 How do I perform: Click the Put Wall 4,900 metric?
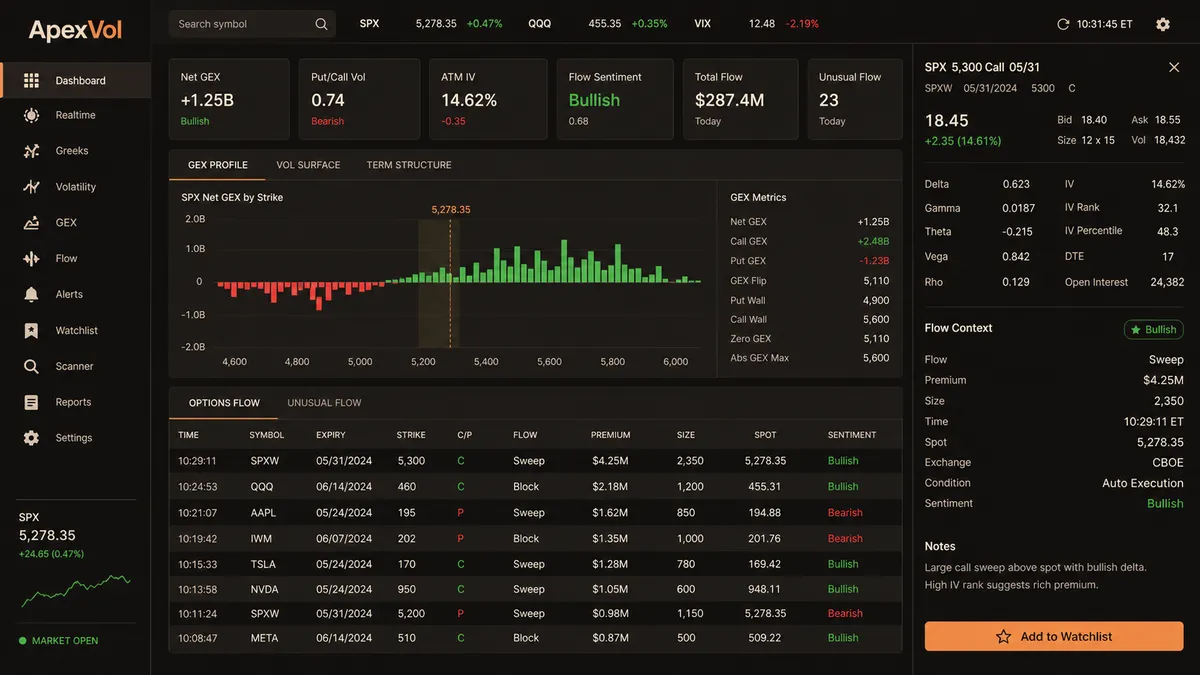click(810, 300)
